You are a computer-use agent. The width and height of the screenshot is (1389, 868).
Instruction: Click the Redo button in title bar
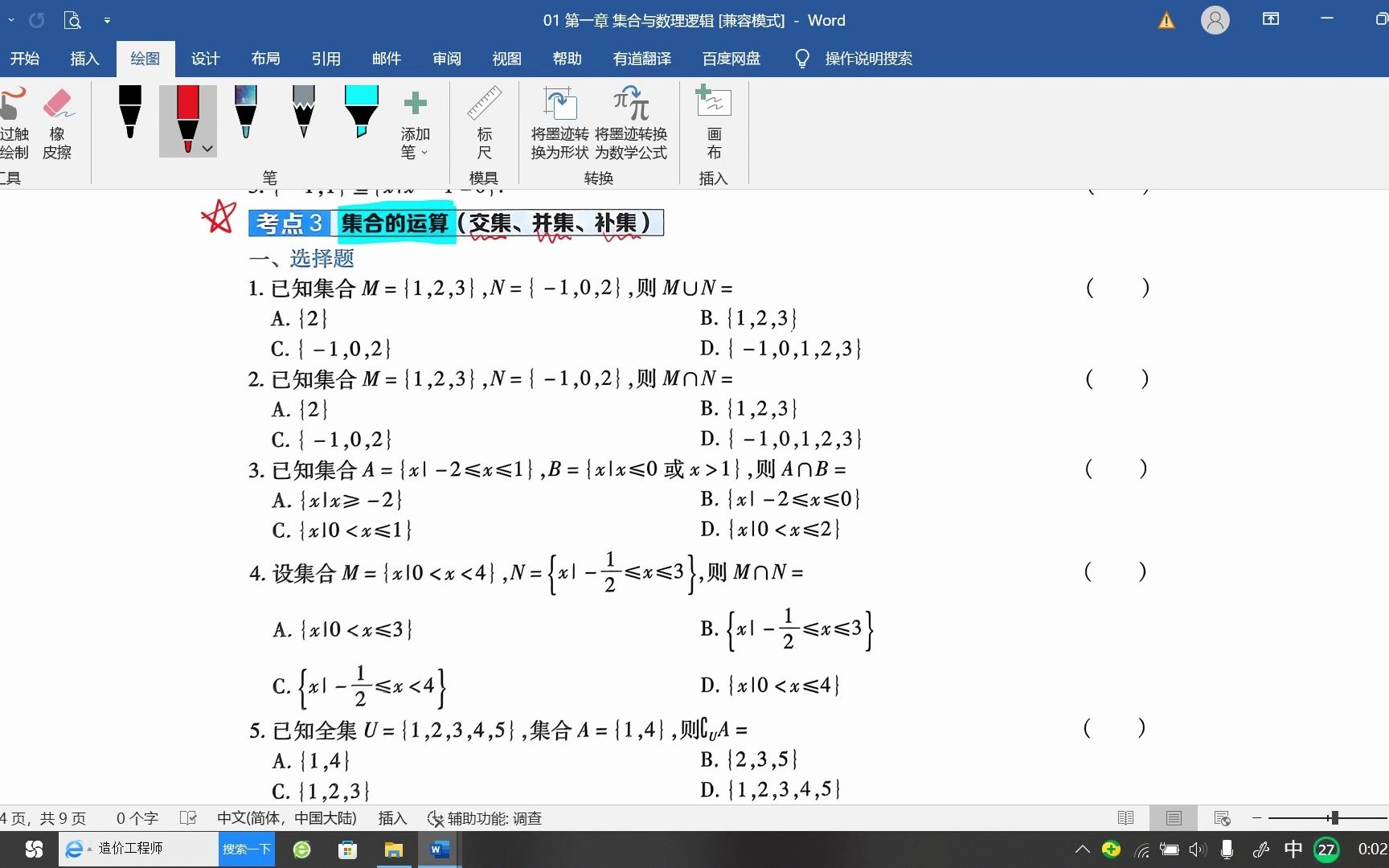click(37, 20)
